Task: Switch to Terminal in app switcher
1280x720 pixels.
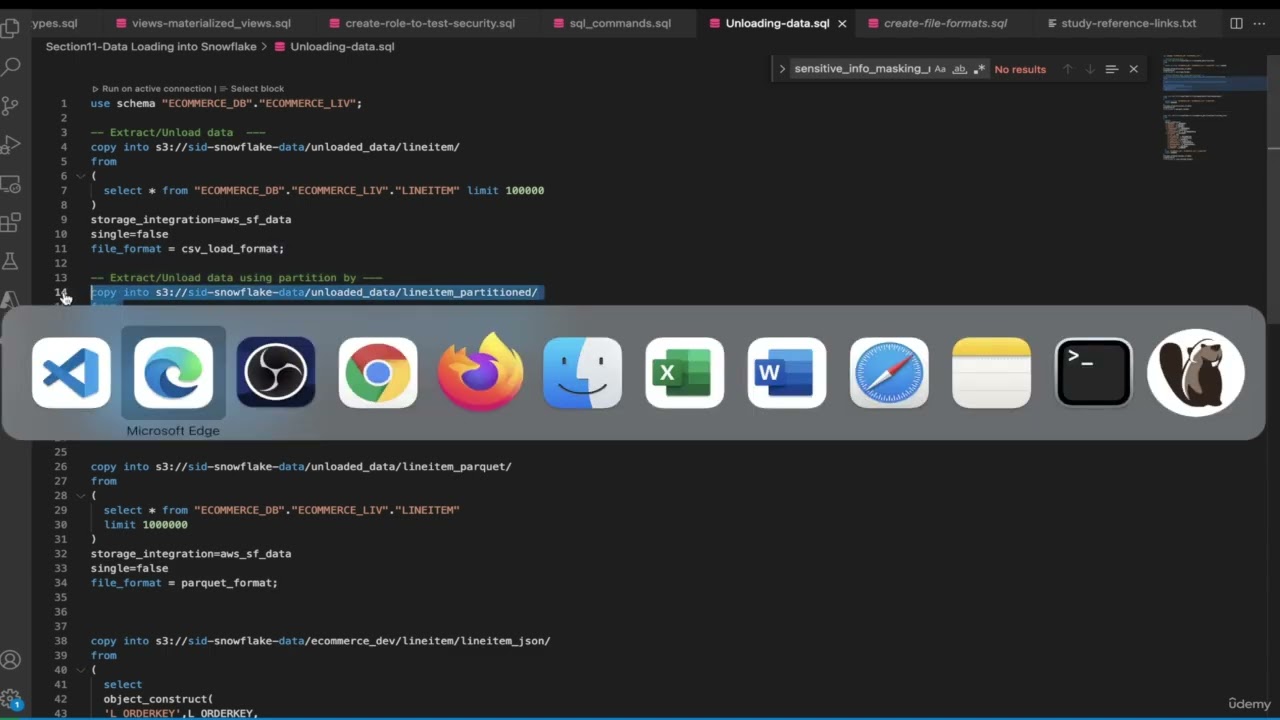Action: tap(1094, 373)
